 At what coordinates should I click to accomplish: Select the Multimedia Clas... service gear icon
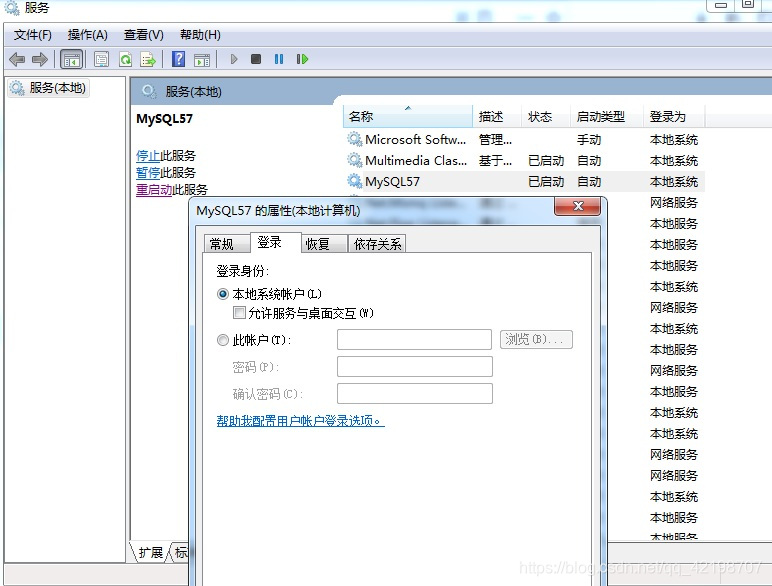[x=354, y=161]
